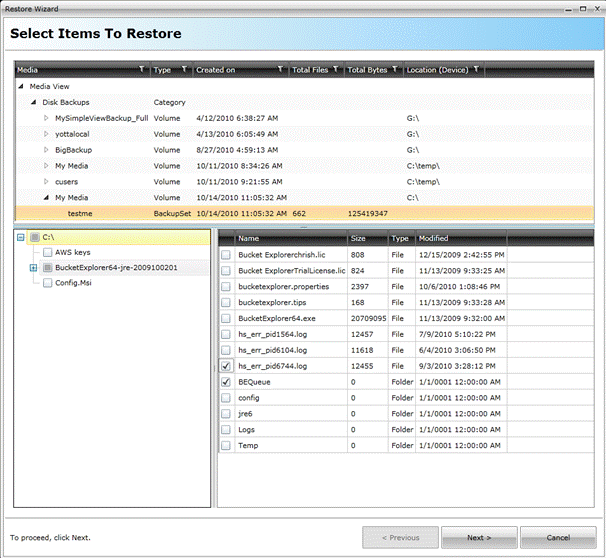The height and width of the screenshot is (558, 606).
Task: Click the 8/27/2010 4:59:13 AM date
Action: click(237, 150)
